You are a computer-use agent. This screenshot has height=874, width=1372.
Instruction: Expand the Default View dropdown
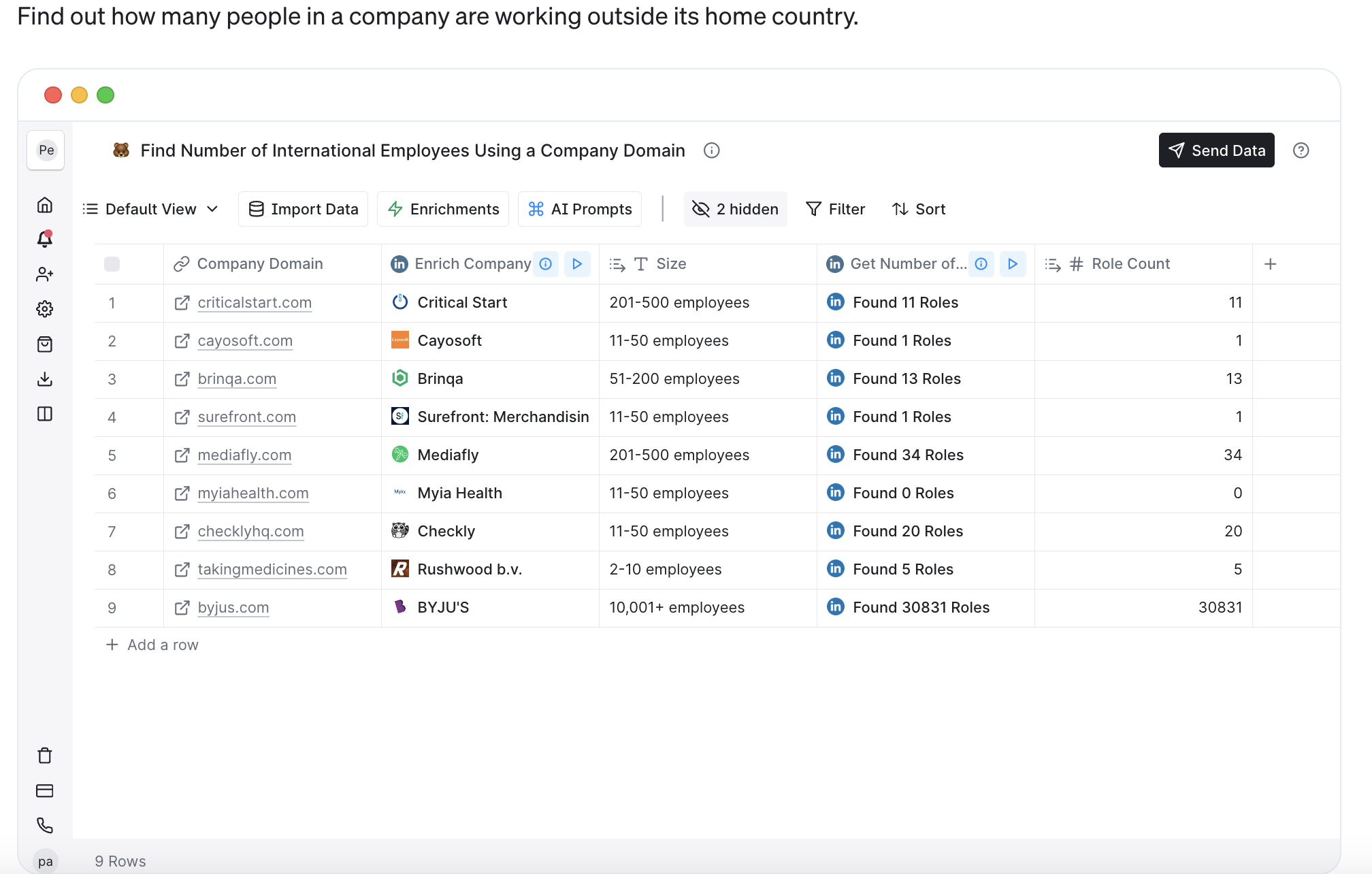(x=150, y=209)
